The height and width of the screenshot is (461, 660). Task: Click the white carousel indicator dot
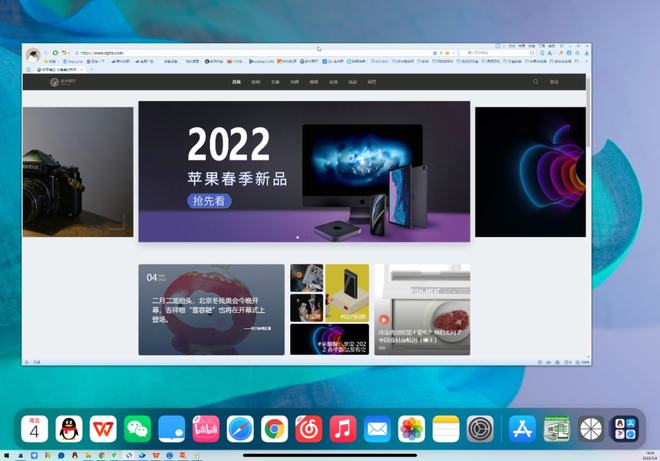298,237
